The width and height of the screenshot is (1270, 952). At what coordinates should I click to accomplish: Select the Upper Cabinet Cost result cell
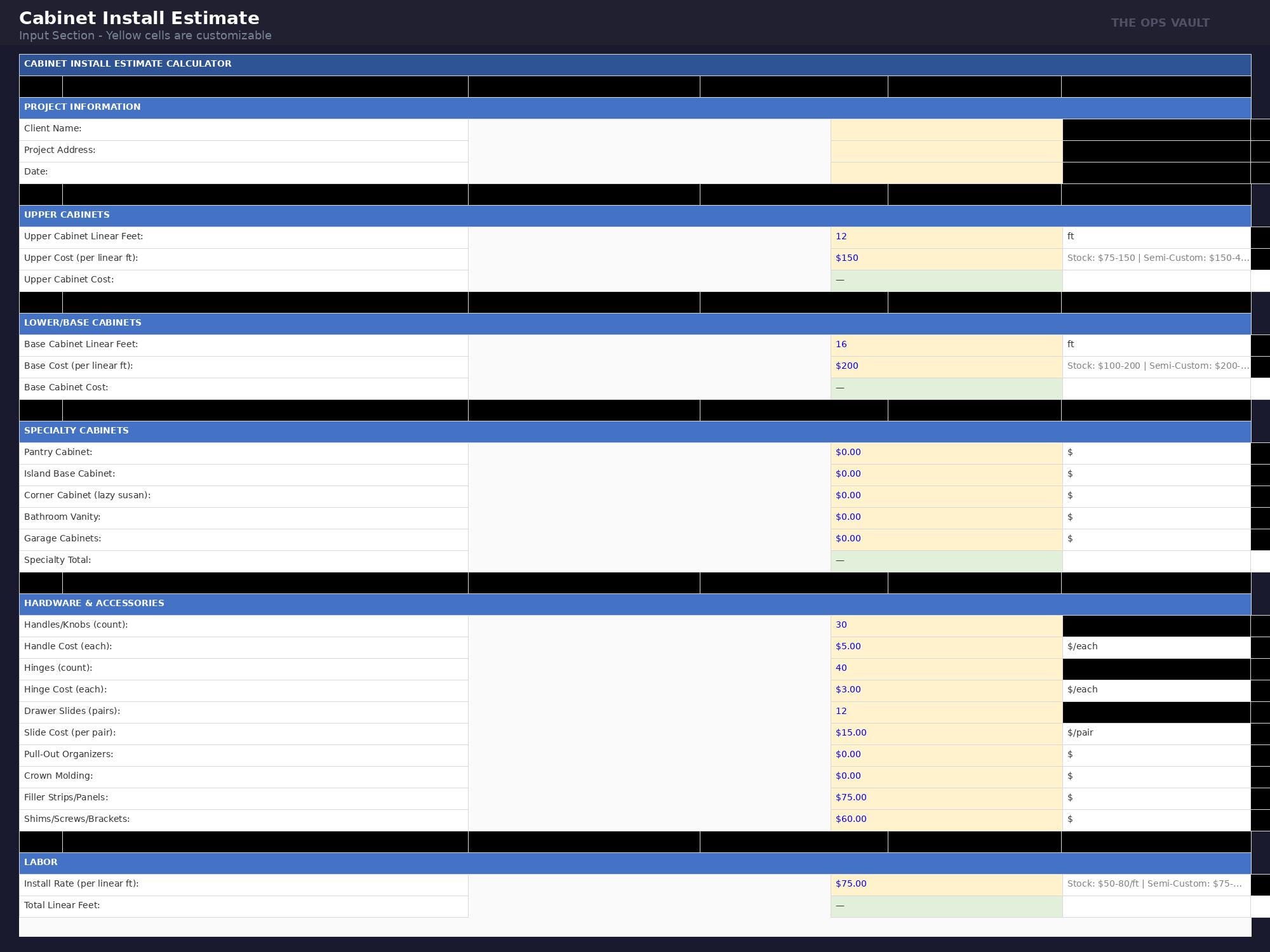[946, 281]
